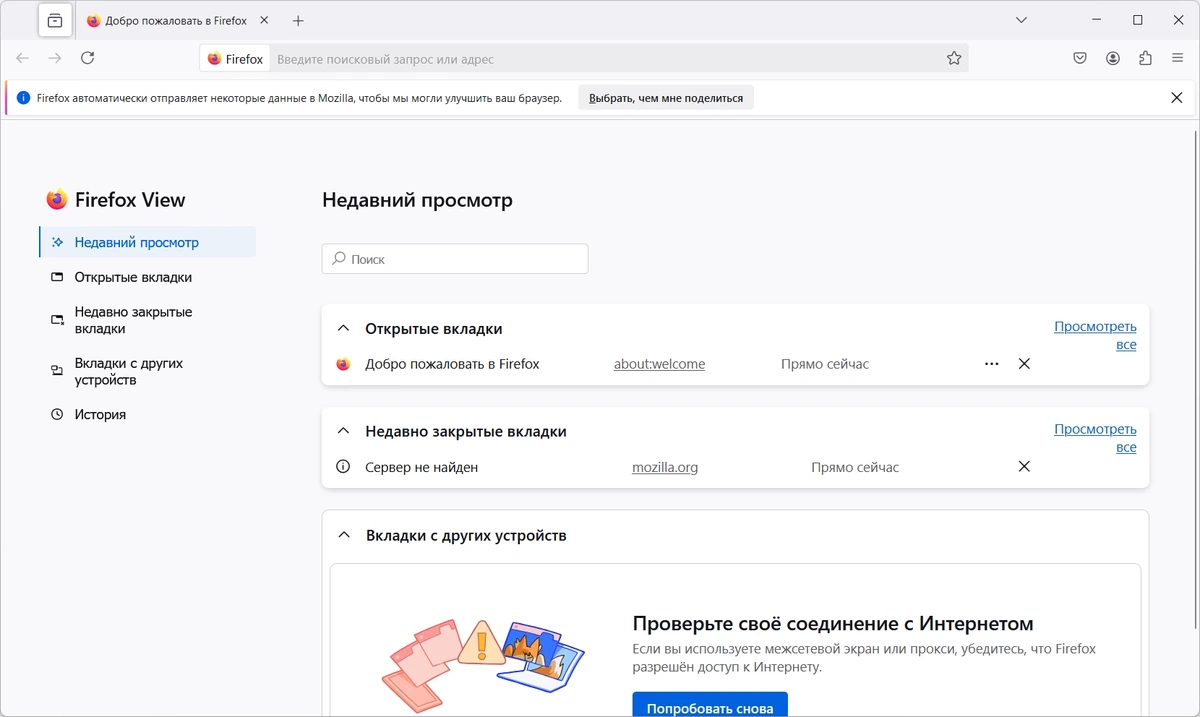
Task: Select Вкладки с других устройств in sidebar
Action: [x=148, y=372]
